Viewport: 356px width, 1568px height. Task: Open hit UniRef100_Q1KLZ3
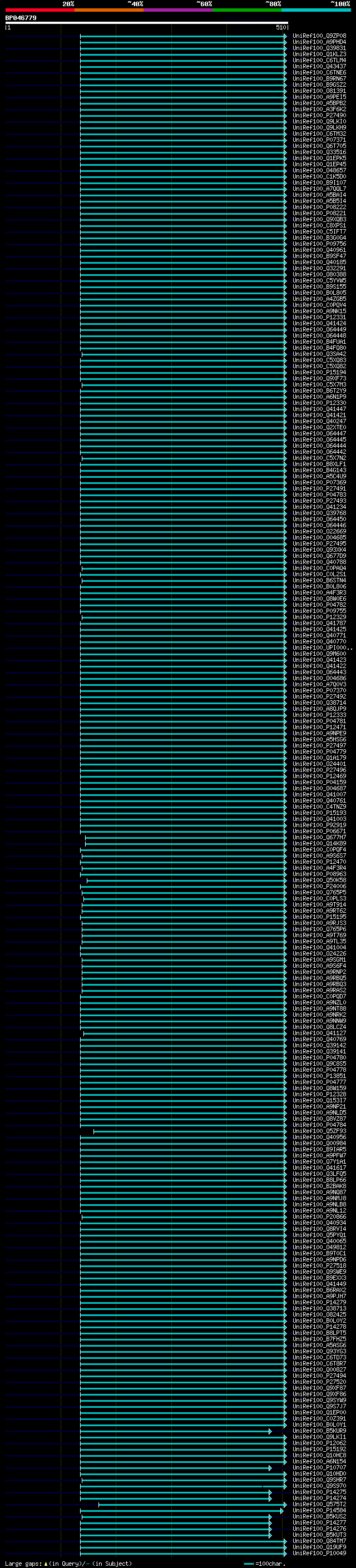[319, 54]
